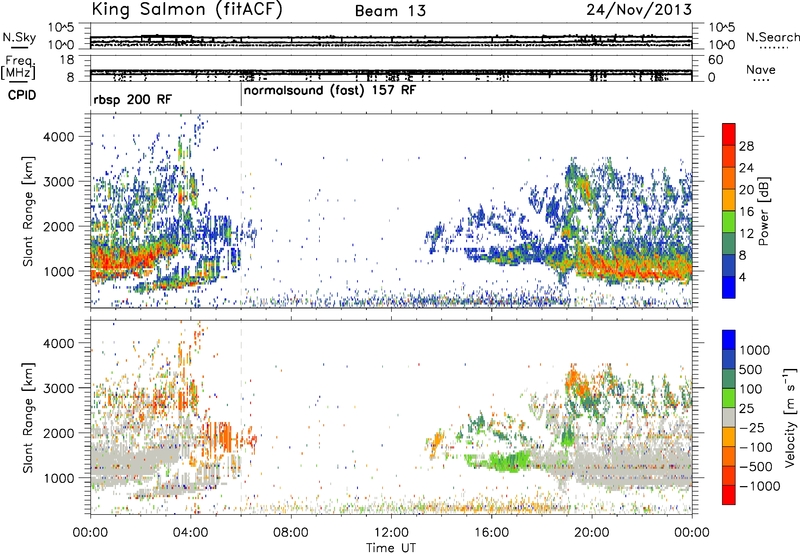
Task: Click the 'N.Search' legend label
Action: pos(772,37)
